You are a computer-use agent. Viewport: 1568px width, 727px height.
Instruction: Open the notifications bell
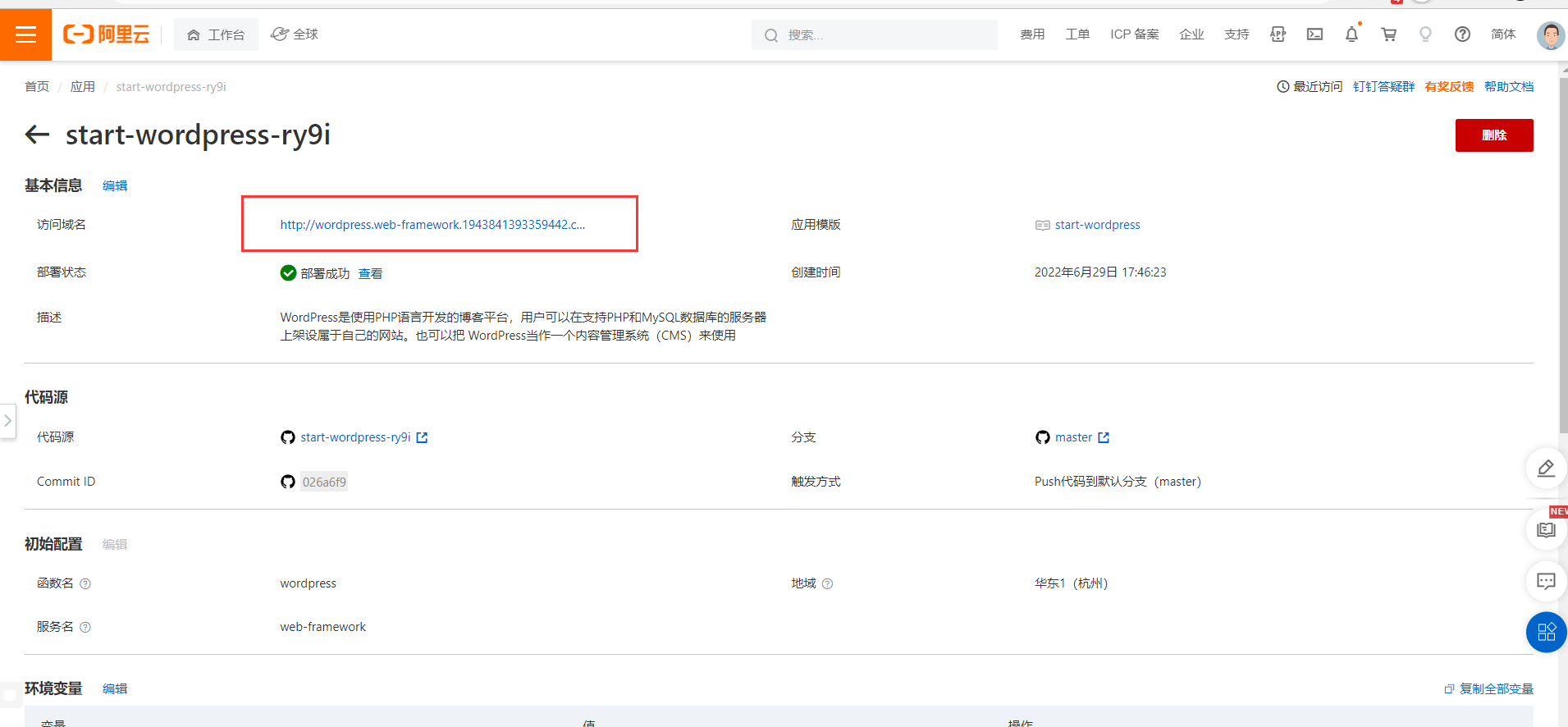[x=1351, y=34]
